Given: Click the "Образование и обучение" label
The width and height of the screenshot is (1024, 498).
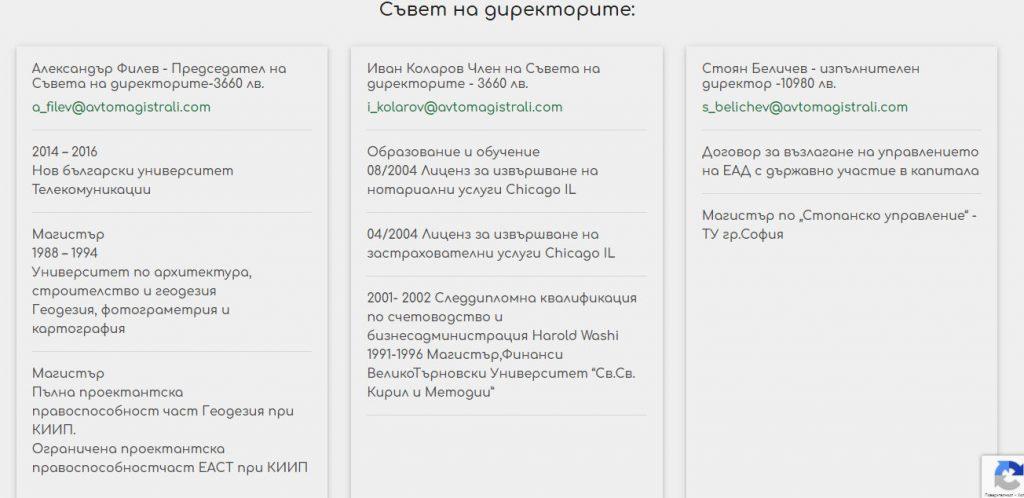Looking at the screenshot, I should click(x=453, y=152).
